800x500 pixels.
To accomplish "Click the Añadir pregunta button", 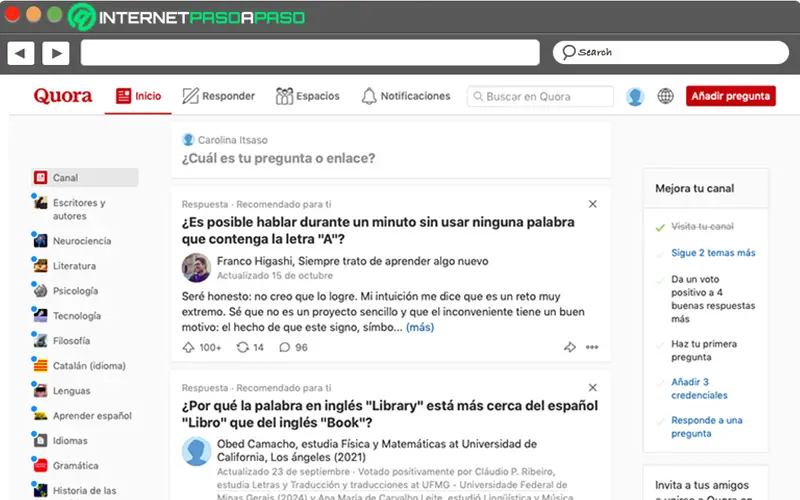I will point(731,96).
